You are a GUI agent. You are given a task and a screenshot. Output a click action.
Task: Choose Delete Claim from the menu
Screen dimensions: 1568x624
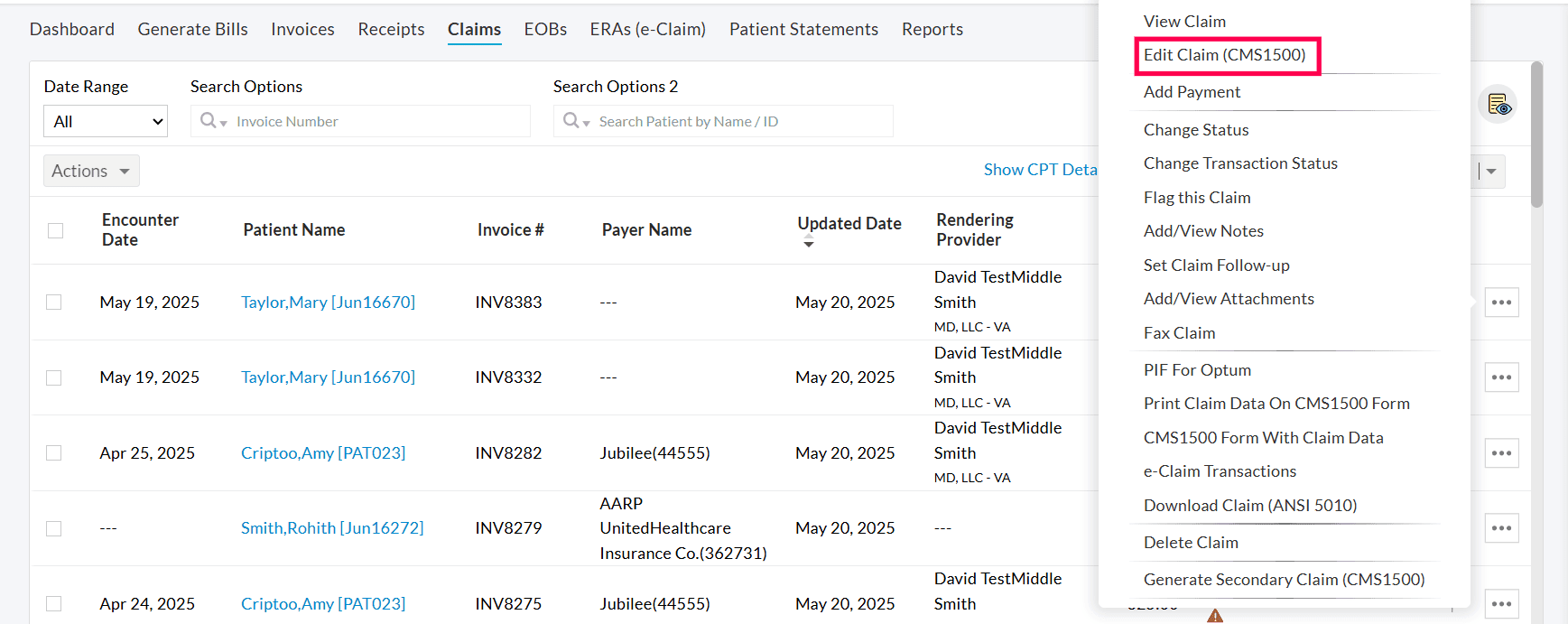pyautogui.click(x=1191, y=543)
